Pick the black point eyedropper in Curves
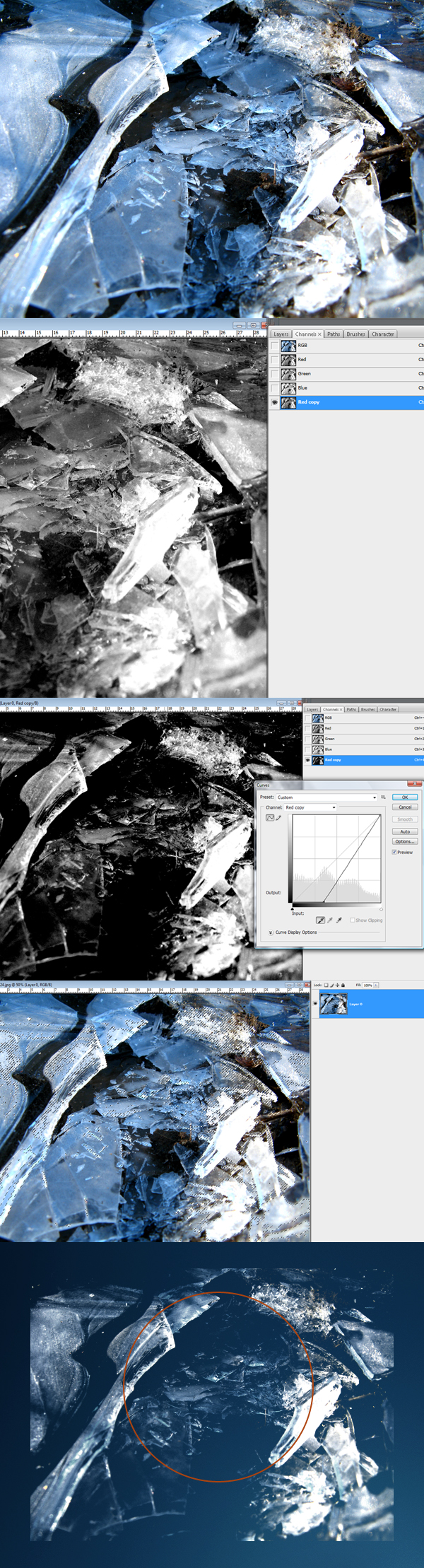The height and width of the screenshot is (1568, 424). tap(320, 920)
